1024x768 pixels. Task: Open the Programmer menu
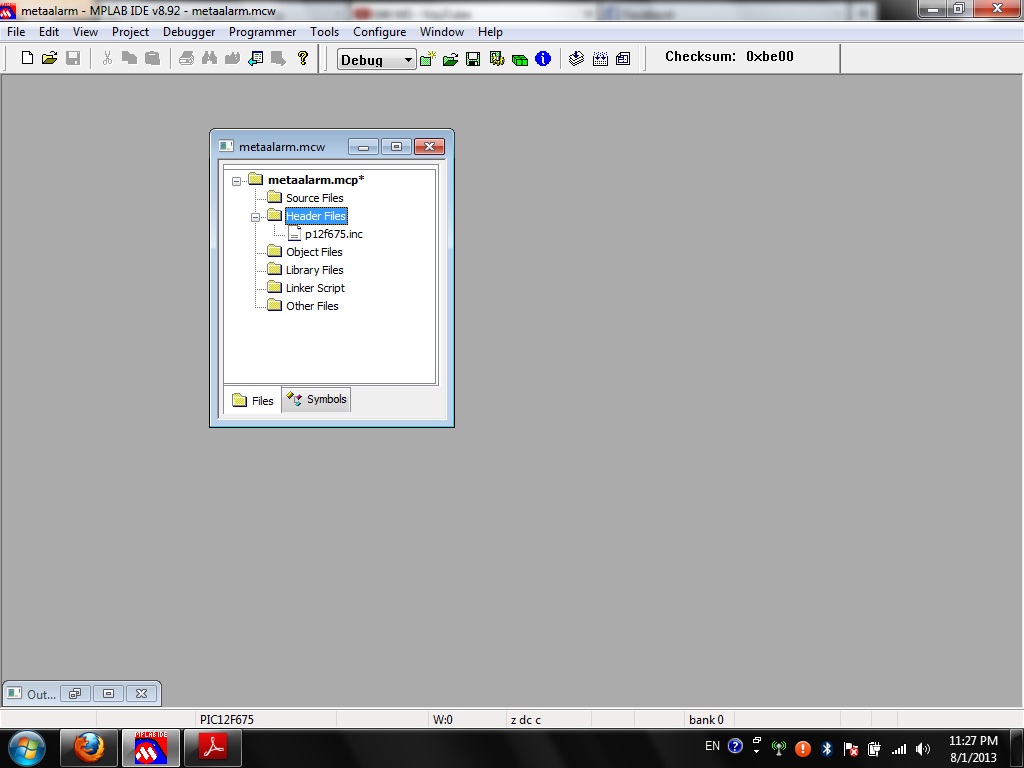[263, 32]
